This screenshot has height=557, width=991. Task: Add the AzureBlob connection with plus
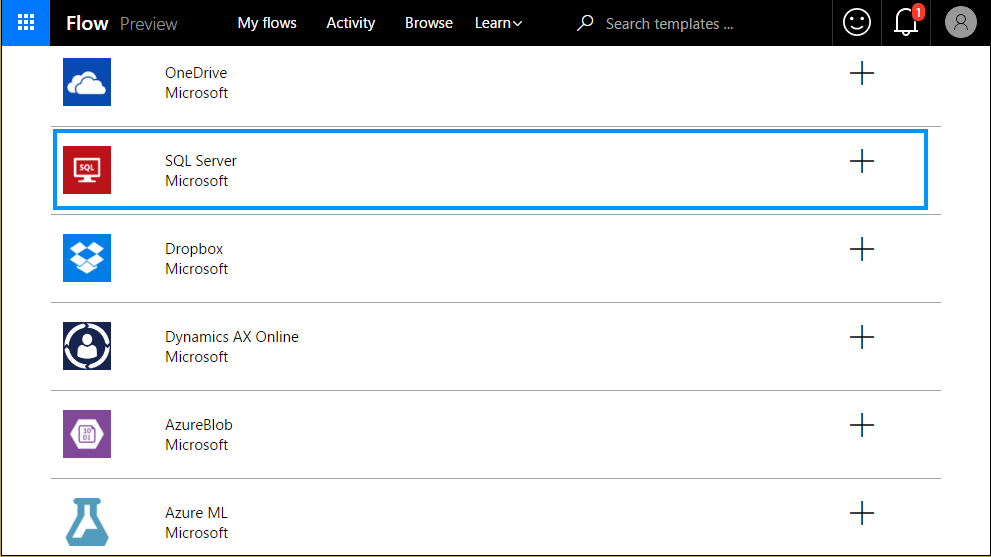coord(861,425)
